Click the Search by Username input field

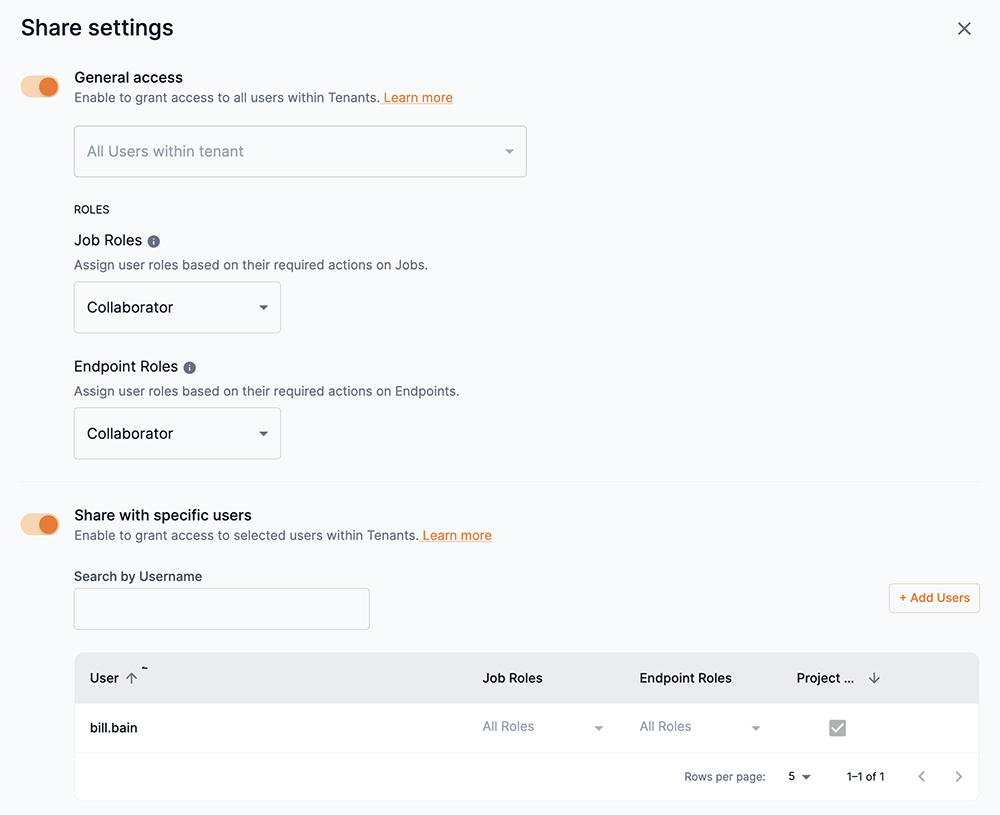[x=221, y=608]
